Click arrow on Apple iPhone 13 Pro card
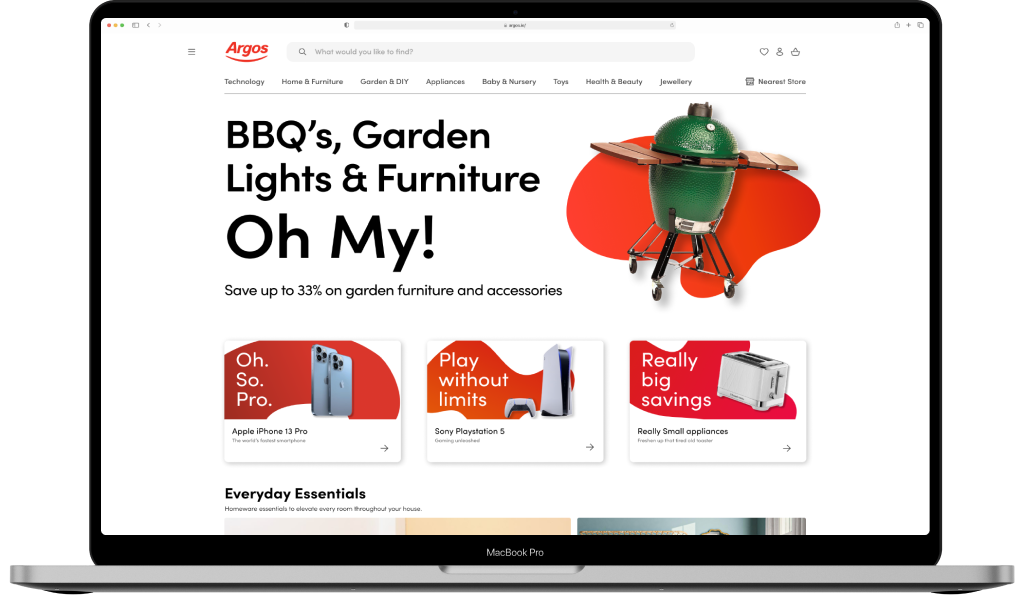This screenshot has width=1024, height=598. coord(385,448)
